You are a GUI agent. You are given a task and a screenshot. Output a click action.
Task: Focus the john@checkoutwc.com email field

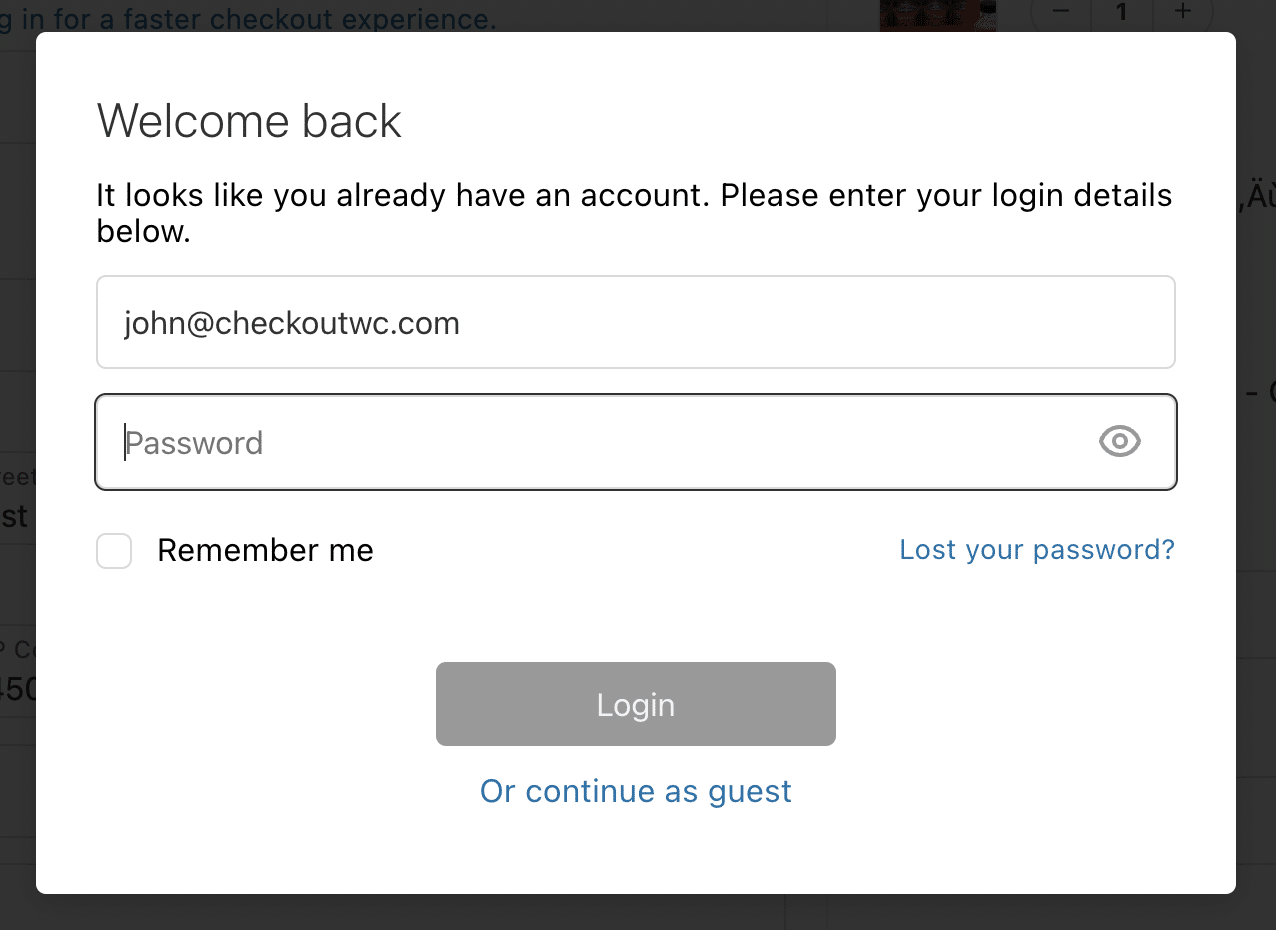pos(636,322)
